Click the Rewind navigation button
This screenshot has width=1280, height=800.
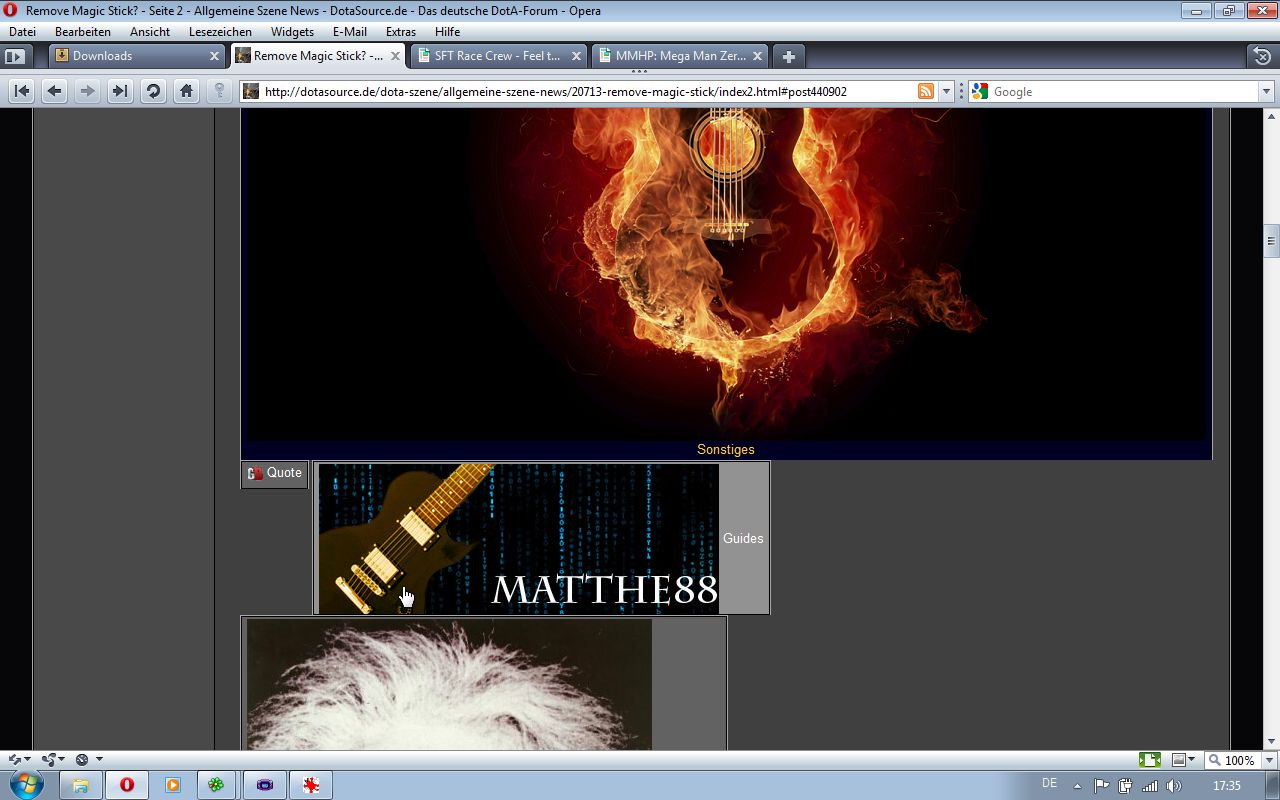pyautogui.click(x=22, y=91)
